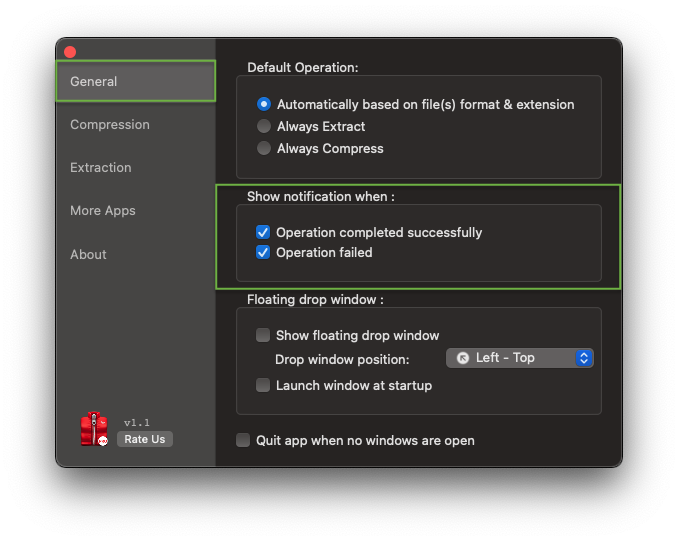Close the preferences window with red button
The width and height of the screenshot is (678, 541).
70,52
